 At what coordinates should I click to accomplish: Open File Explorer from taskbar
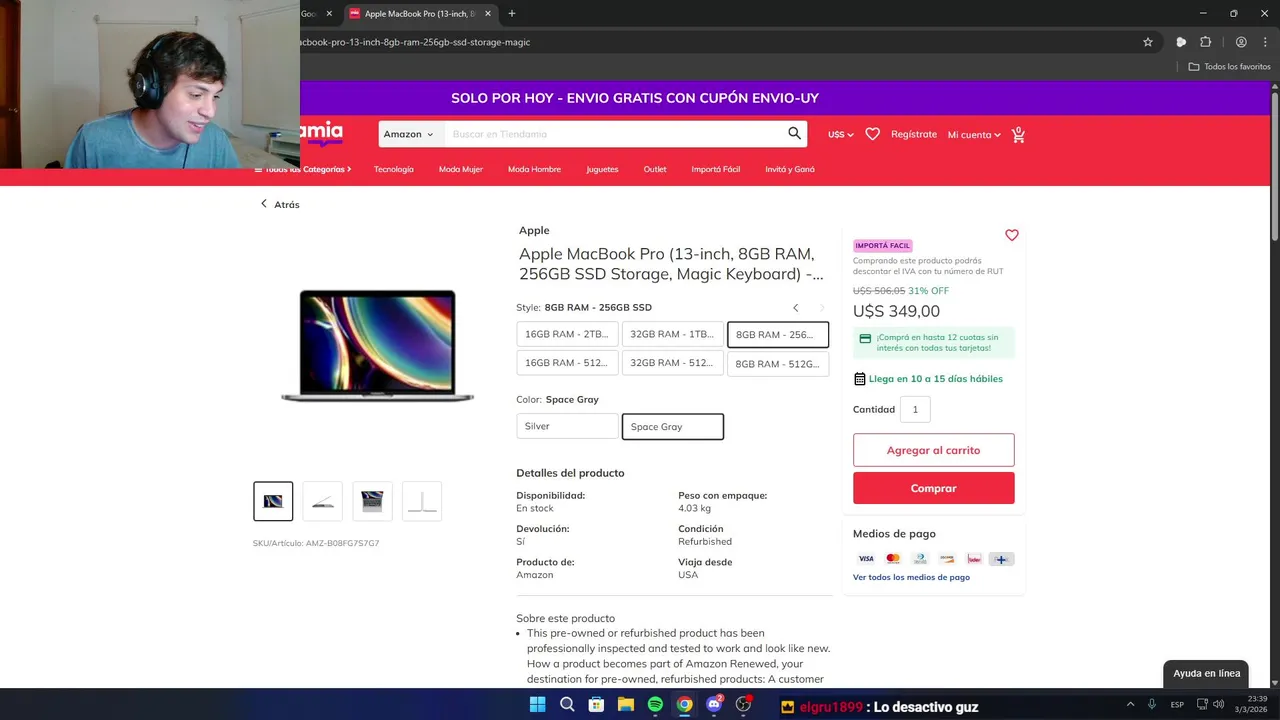625,704
